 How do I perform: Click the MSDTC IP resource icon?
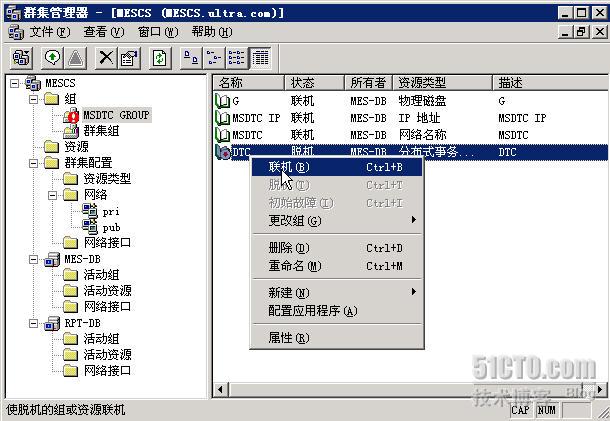(223, 118)
